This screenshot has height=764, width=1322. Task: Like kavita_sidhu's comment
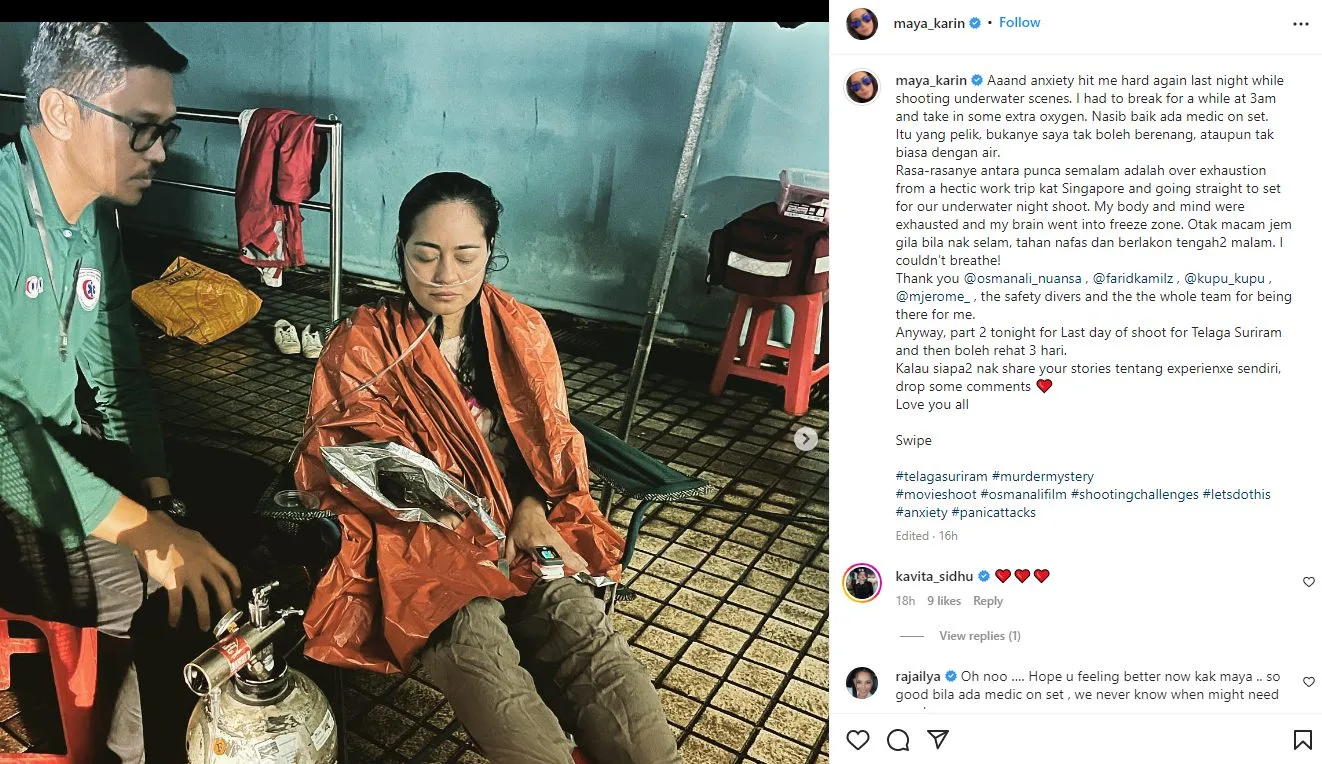click(1308, 582)
